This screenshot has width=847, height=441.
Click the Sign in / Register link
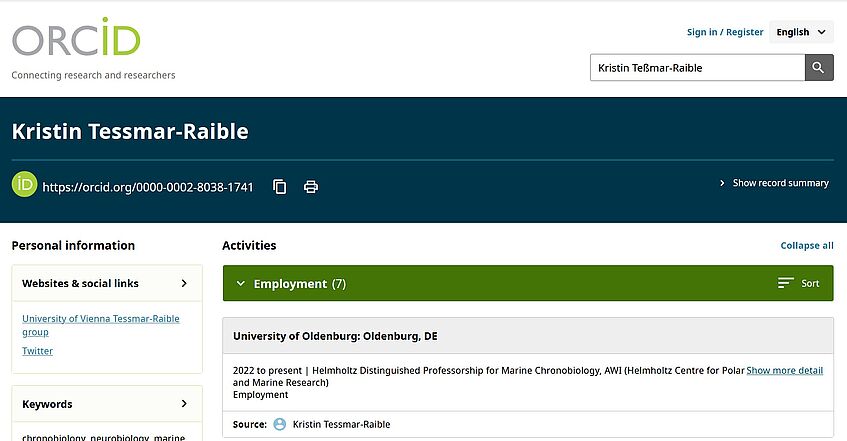click(725, 32)
